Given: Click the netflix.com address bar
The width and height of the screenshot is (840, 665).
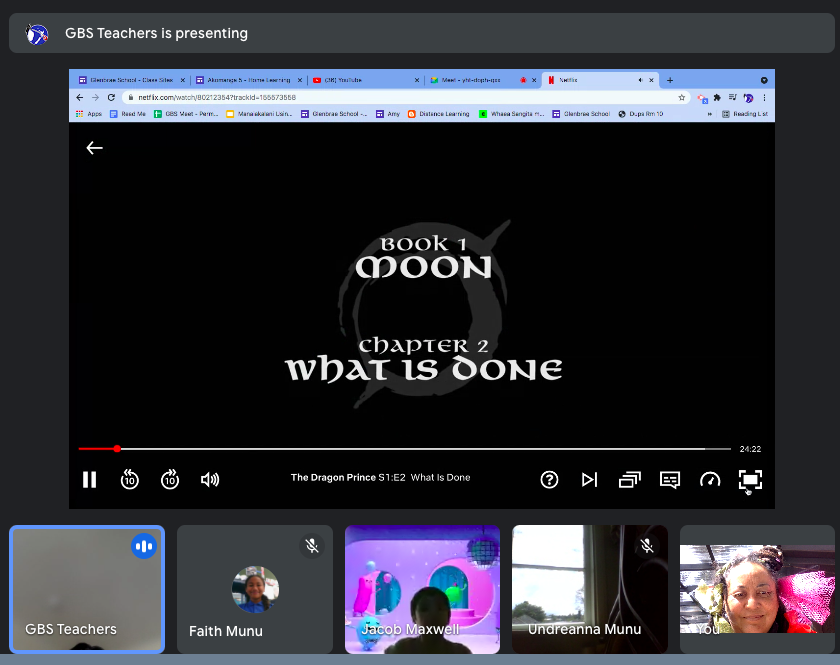Looking at the screenshot, I should [x=406, y=98].
